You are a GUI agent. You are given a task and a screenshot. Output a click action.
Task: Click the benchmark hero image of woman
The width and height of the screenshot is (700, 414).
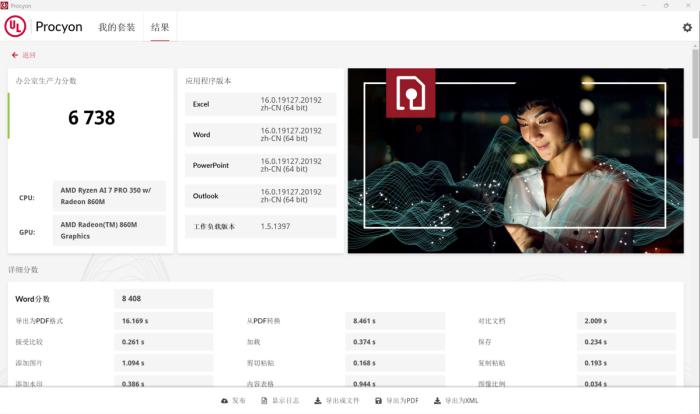[516, 161]
